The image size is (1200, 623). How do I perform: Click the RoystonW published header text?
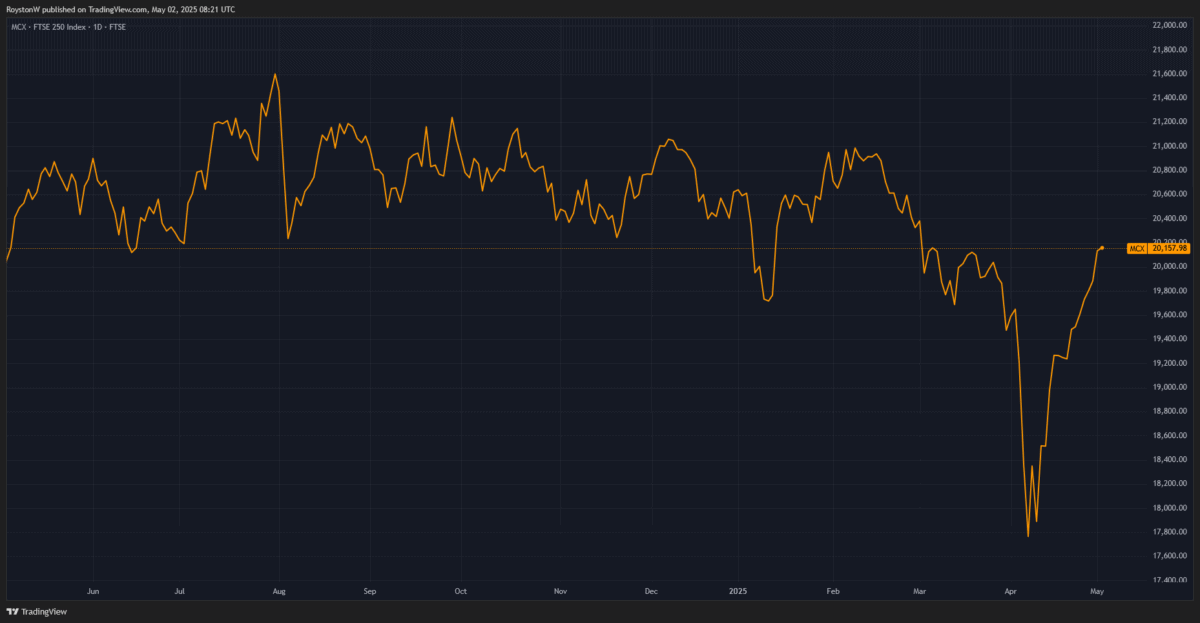pos(120,7)
